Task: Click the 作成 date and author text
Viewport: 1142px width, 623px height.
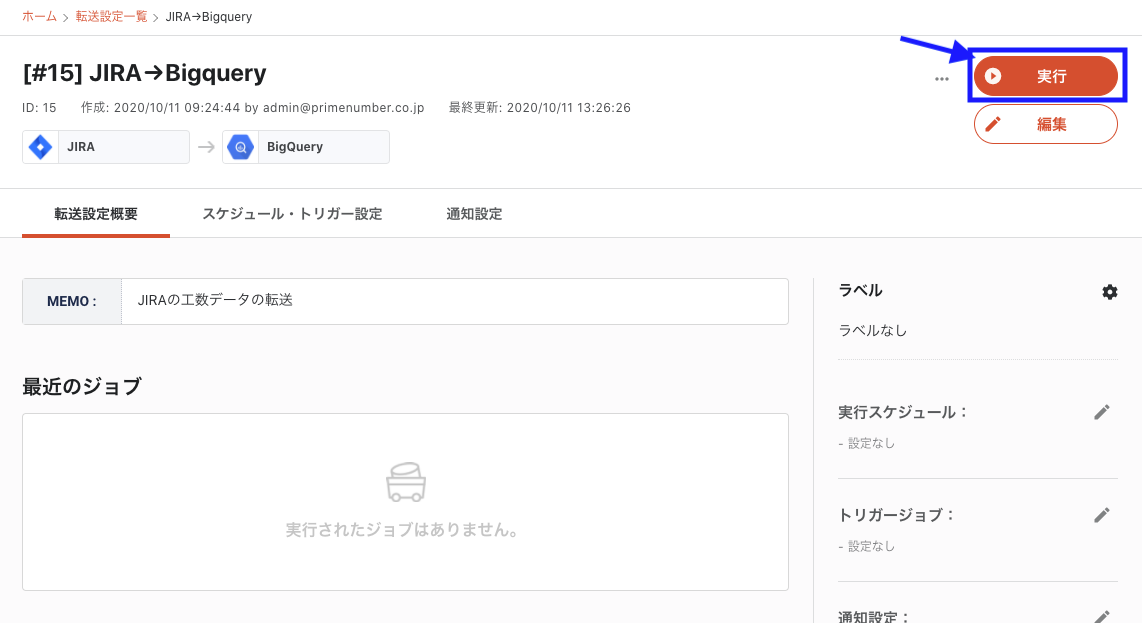Action: point(252,108)
